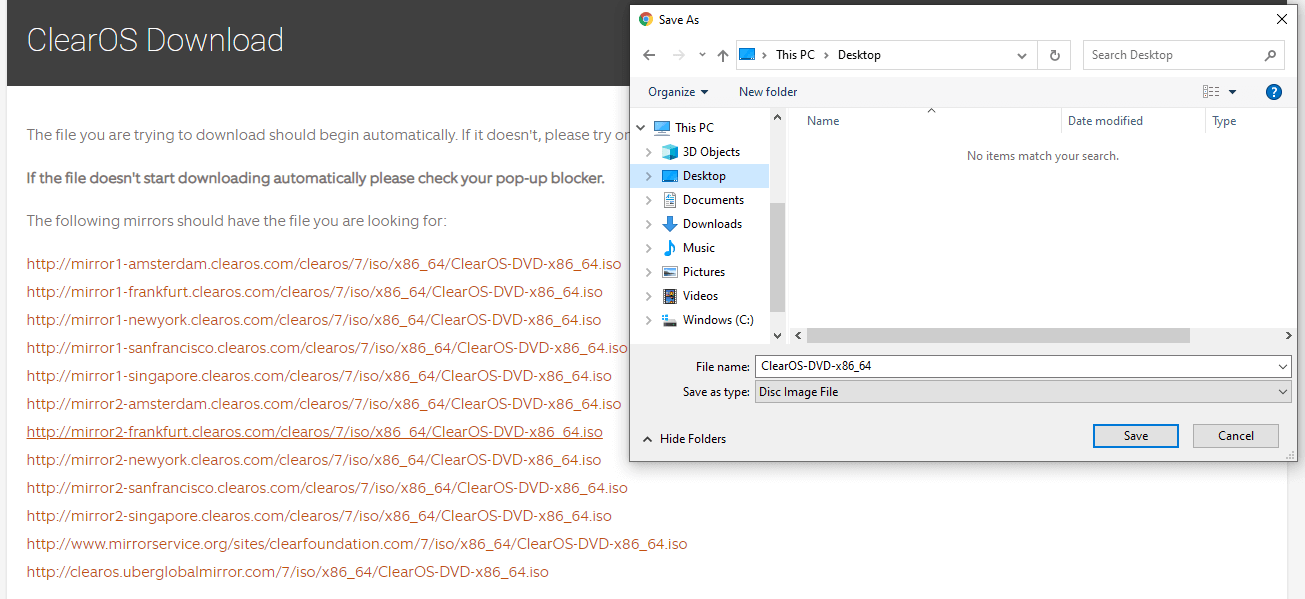
Task: Expand the Documents tree node
Action: click(650, 199)
